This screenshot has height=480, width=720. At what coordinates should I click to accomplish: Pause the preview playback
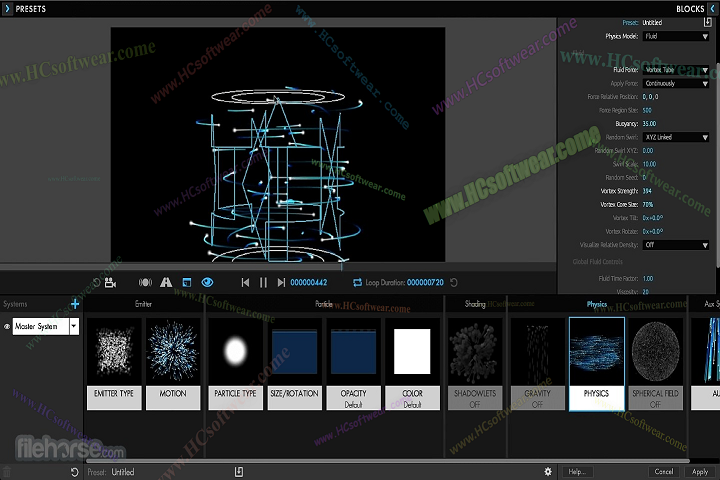click(264, 283)
